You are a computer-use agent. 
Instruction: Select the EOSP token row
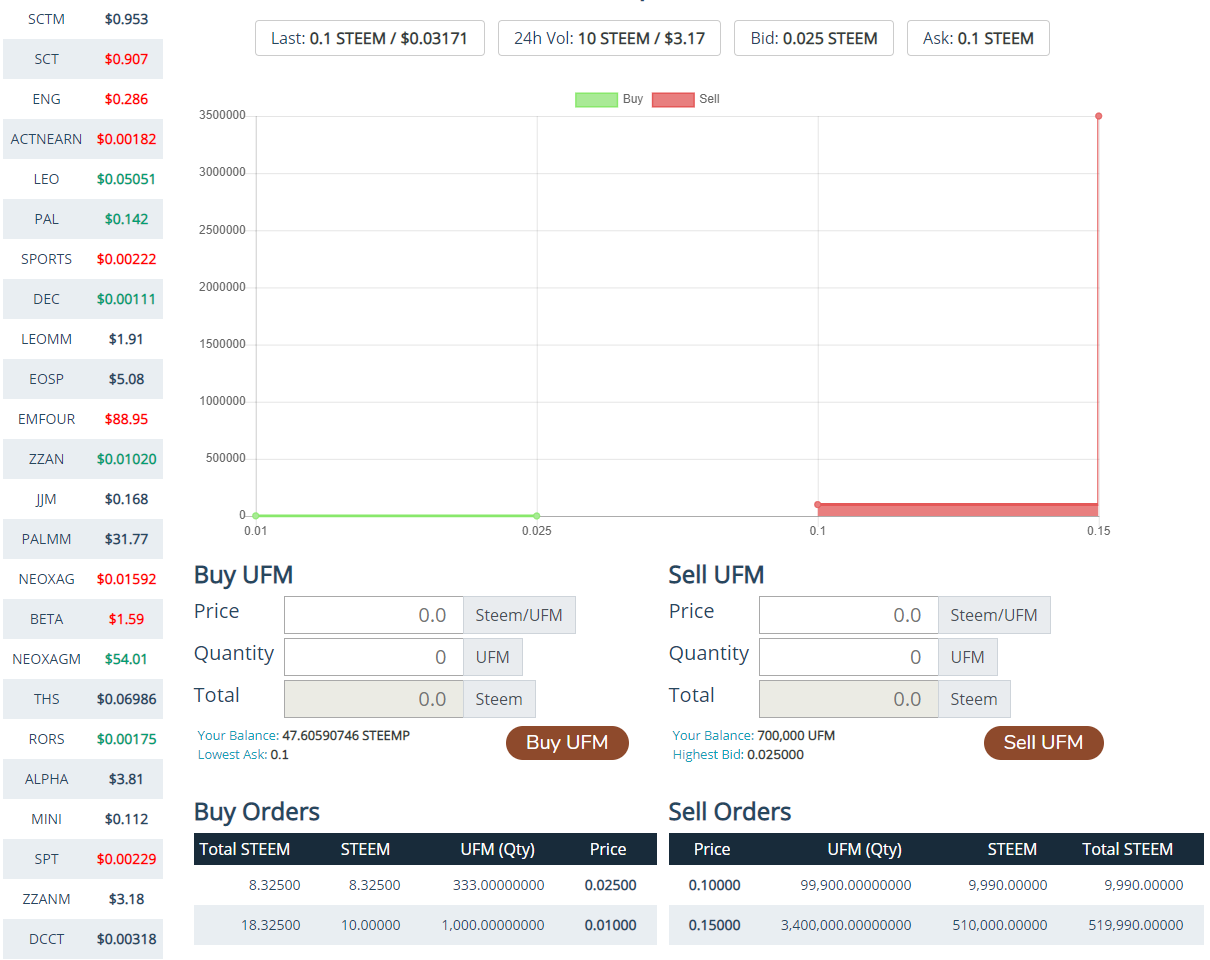point(83,379)
